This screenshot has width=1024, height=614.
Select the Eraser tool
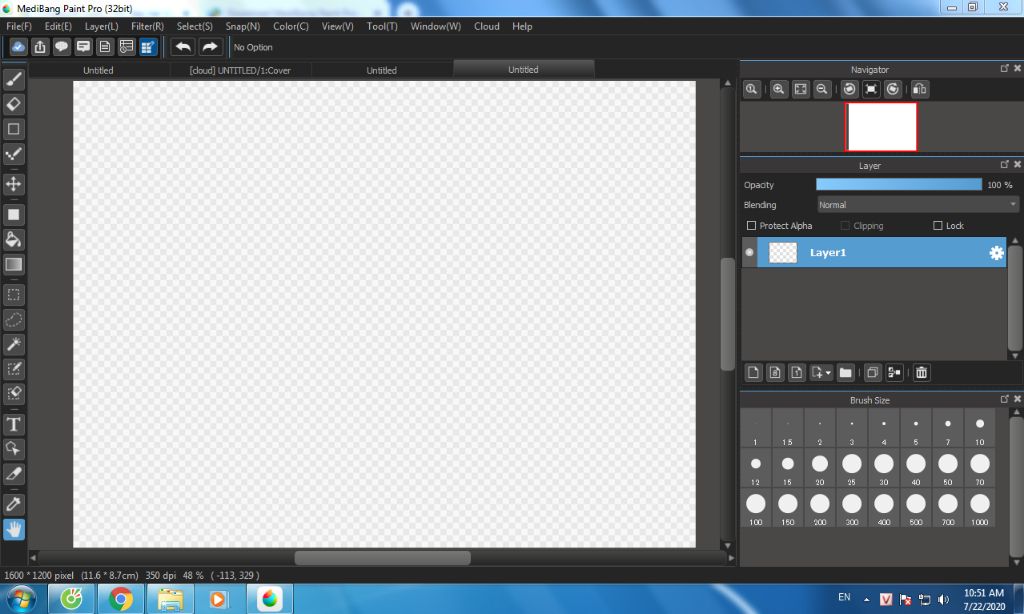[x=14, y=104]
